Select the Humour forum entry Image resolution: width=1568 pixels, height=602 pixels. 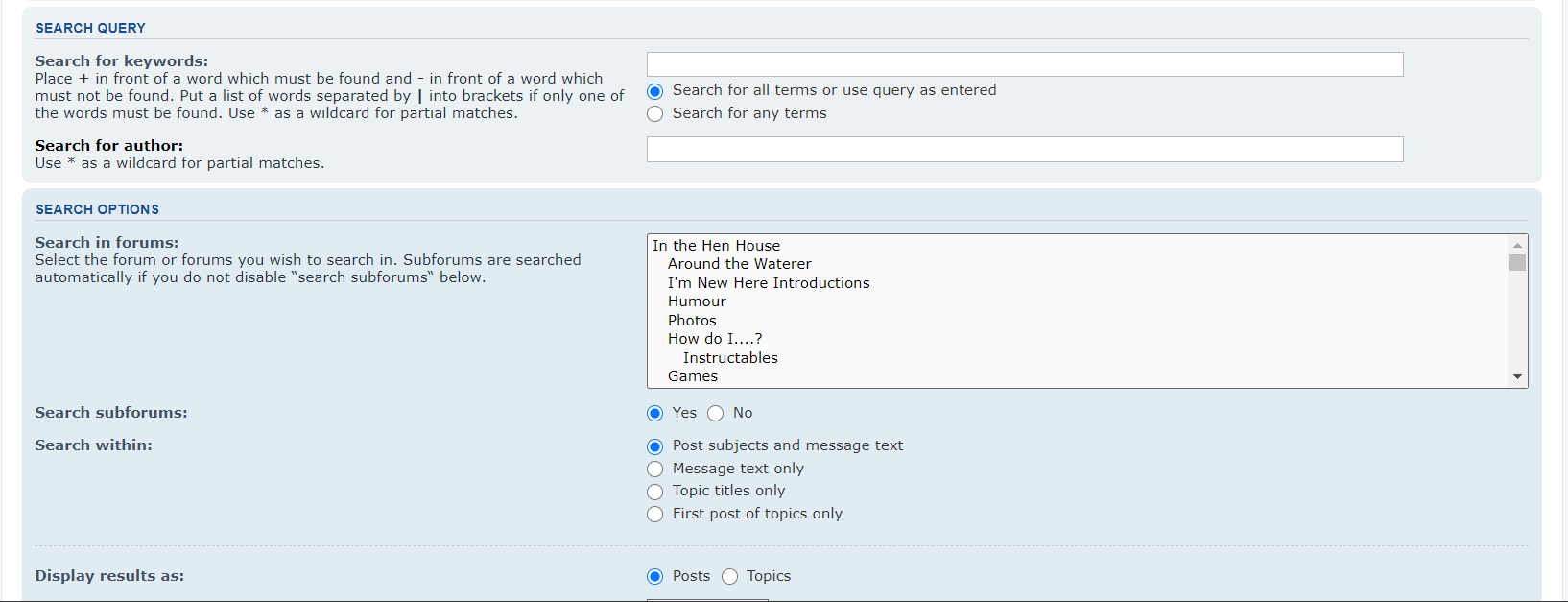[x=697, y=301]
